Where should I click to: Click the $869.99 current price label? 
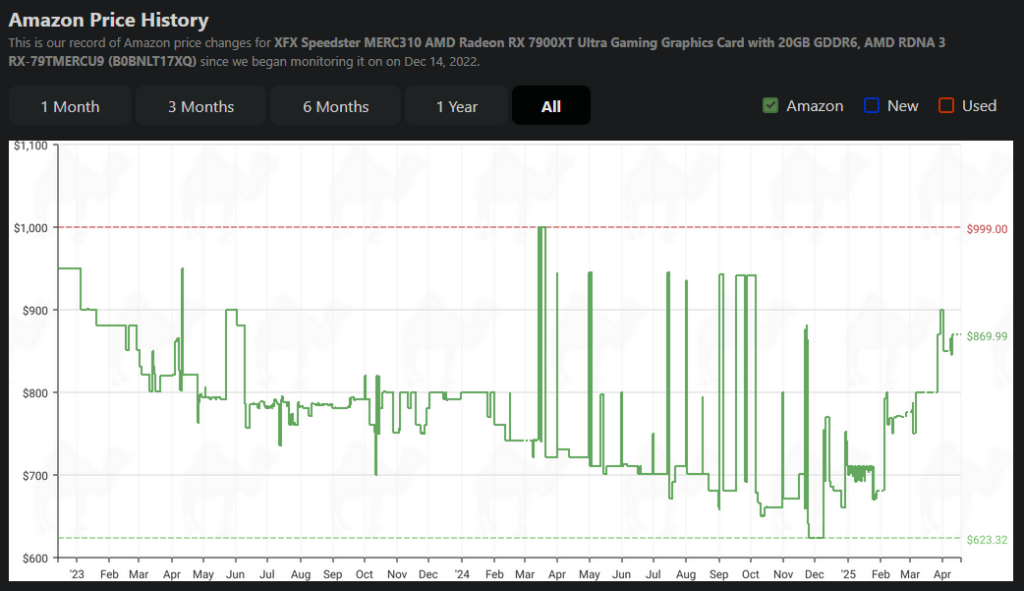pos(987,336)
